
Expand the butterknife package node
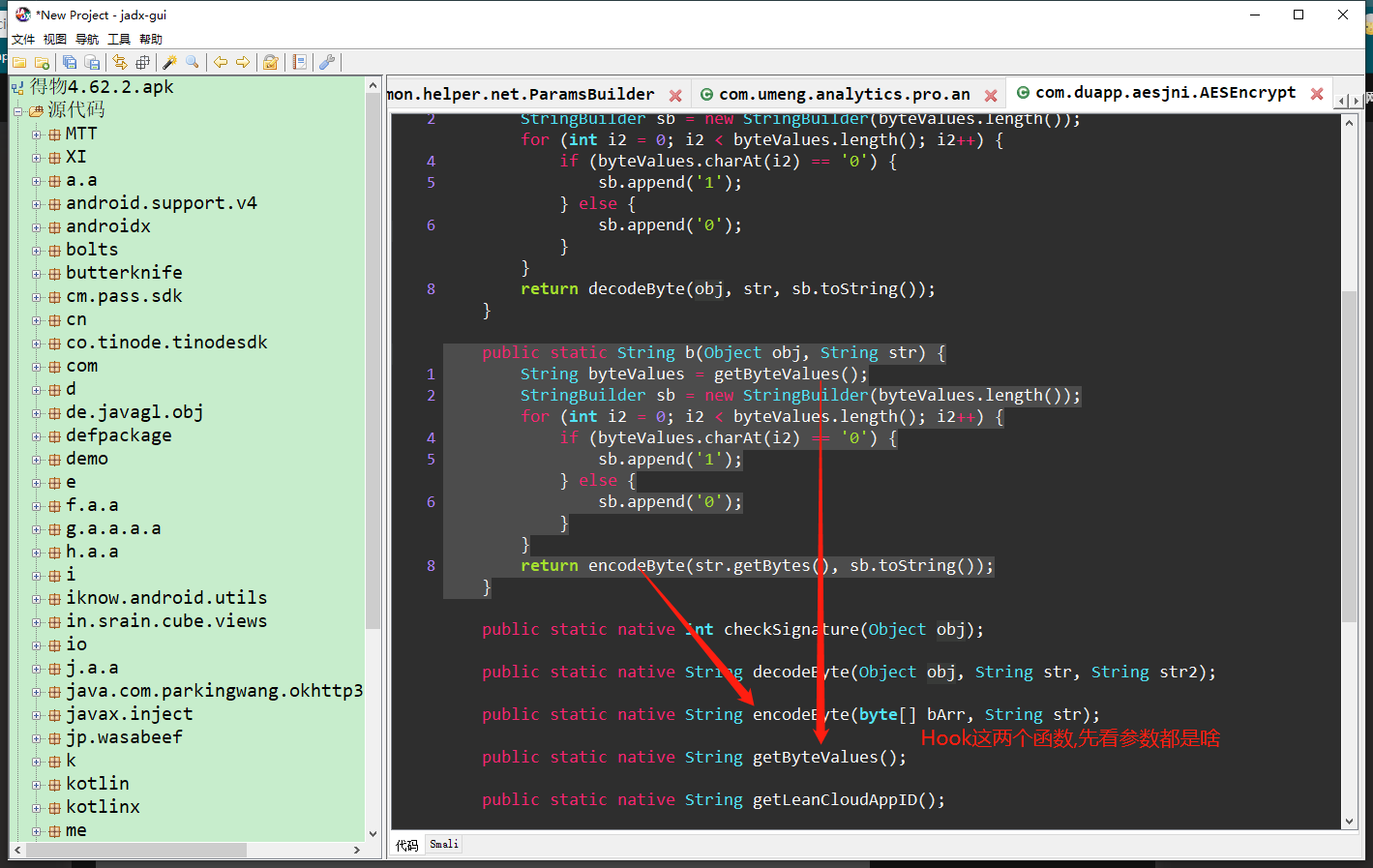(36, 274)
